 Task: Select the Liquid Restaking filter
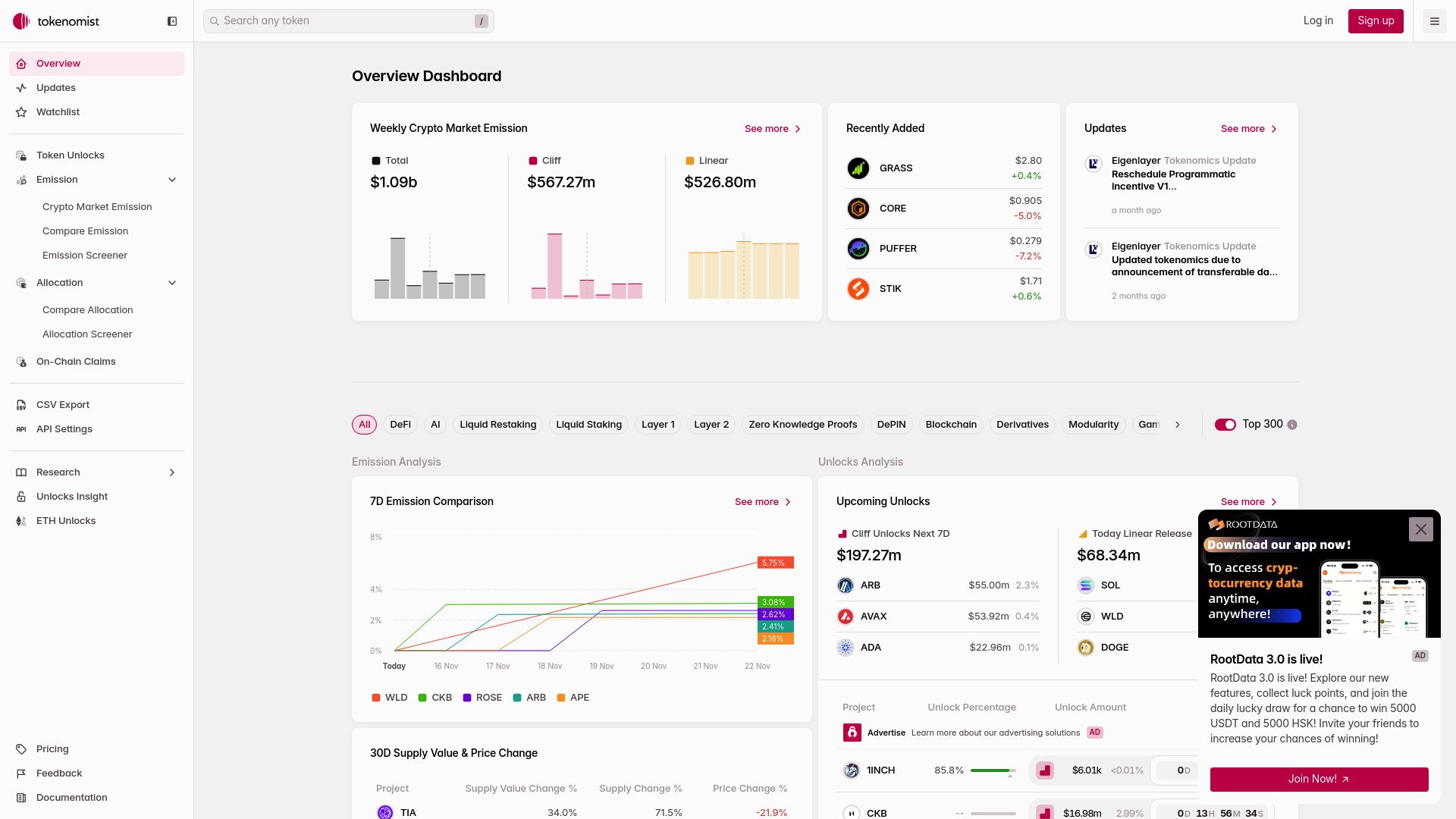click(497, 425)
